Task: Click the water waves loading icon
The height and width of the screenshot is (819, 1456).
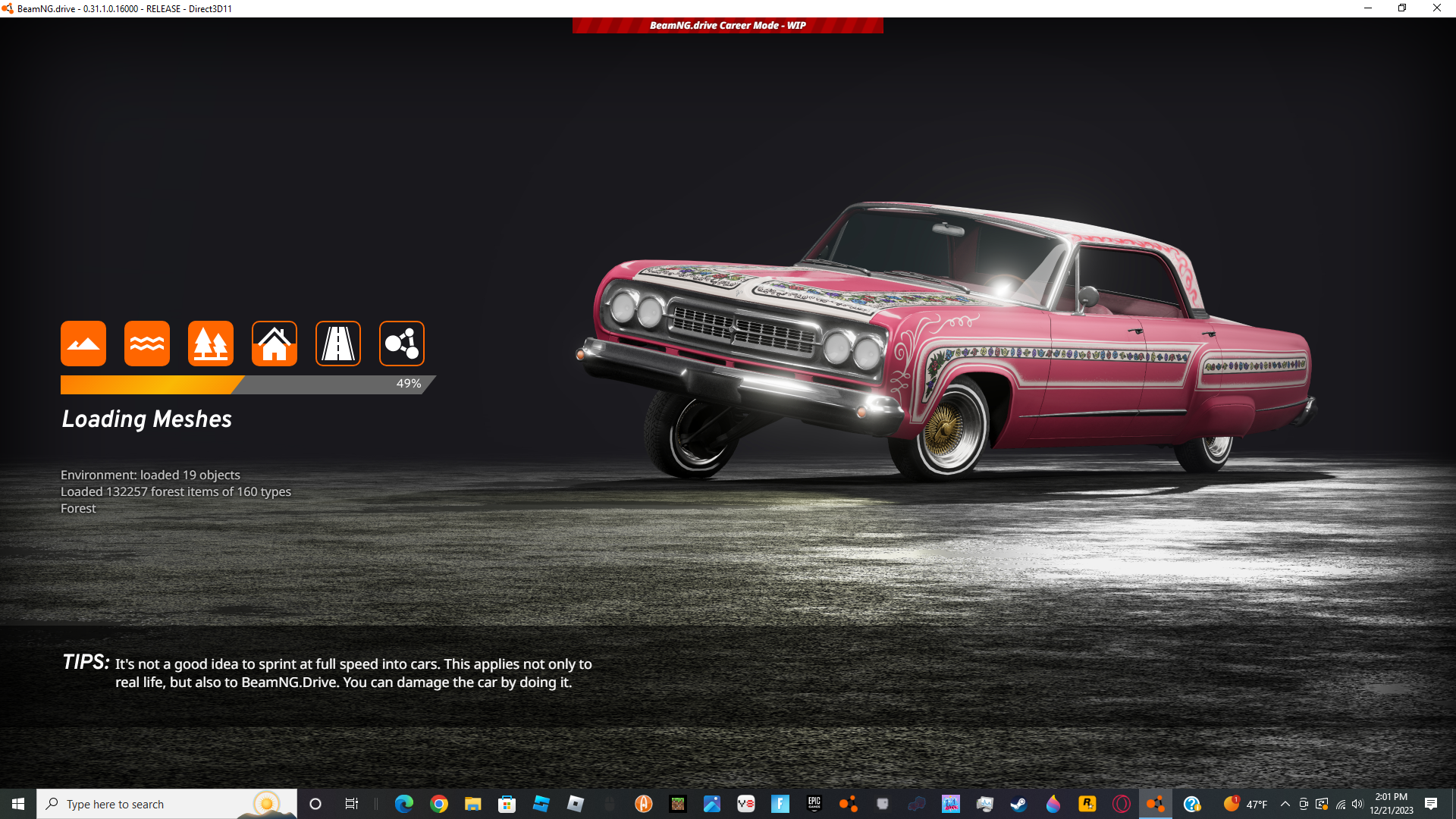Action: click(147, 344)
